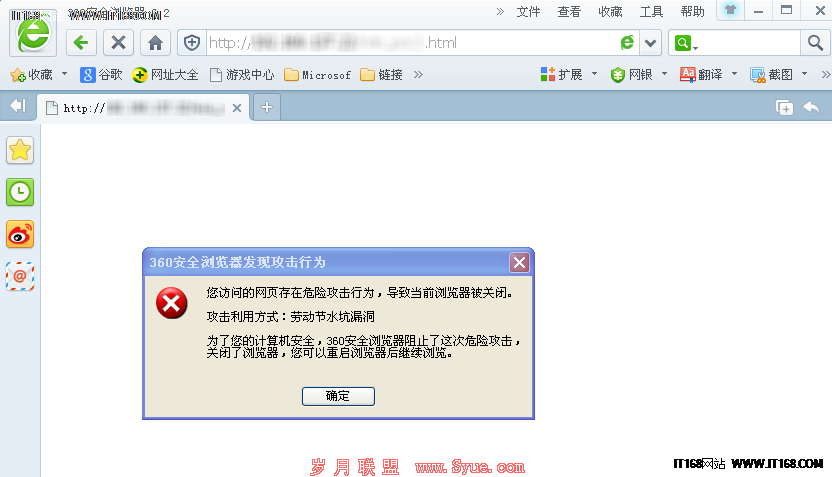Click the 扩展 extensions button

click(562, 75)
